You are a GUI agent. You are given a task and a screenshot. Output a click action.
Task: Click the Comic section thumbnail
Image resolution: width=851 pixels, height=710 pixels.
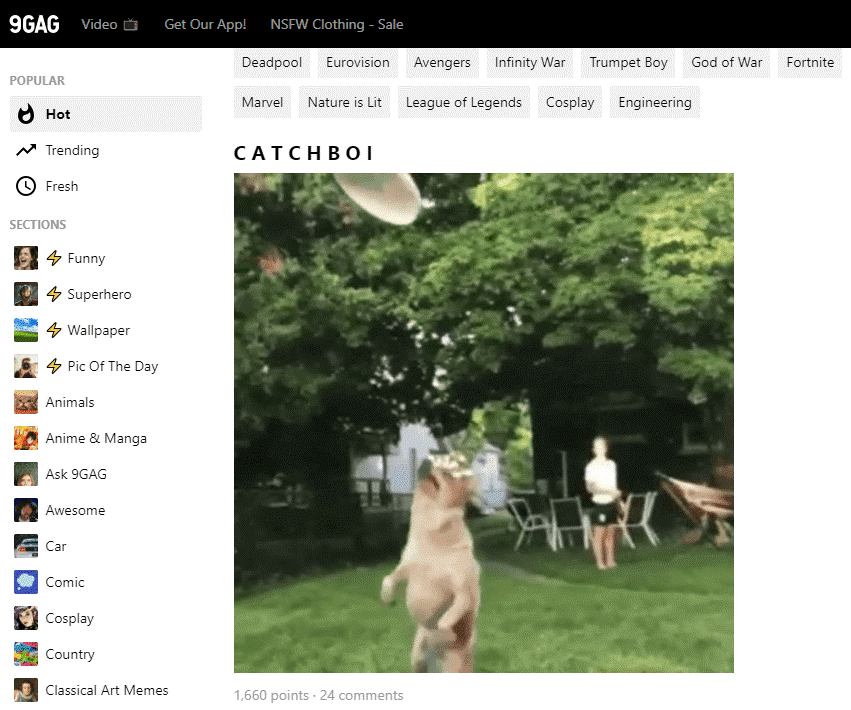point(26,582)
